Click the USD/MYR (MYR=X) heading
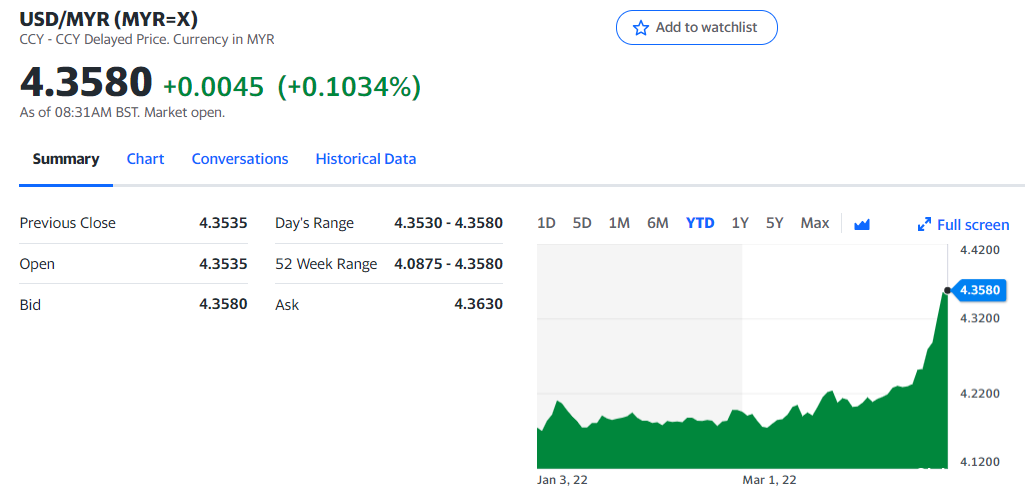This screenshot has height=490, width=1025. coord(109,19)
